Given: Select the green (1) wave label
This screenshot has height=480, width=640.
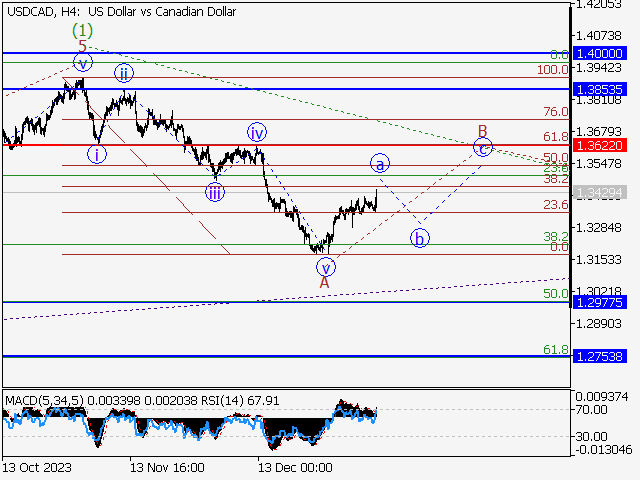Looking at the screenshot, I should (84, 30).
